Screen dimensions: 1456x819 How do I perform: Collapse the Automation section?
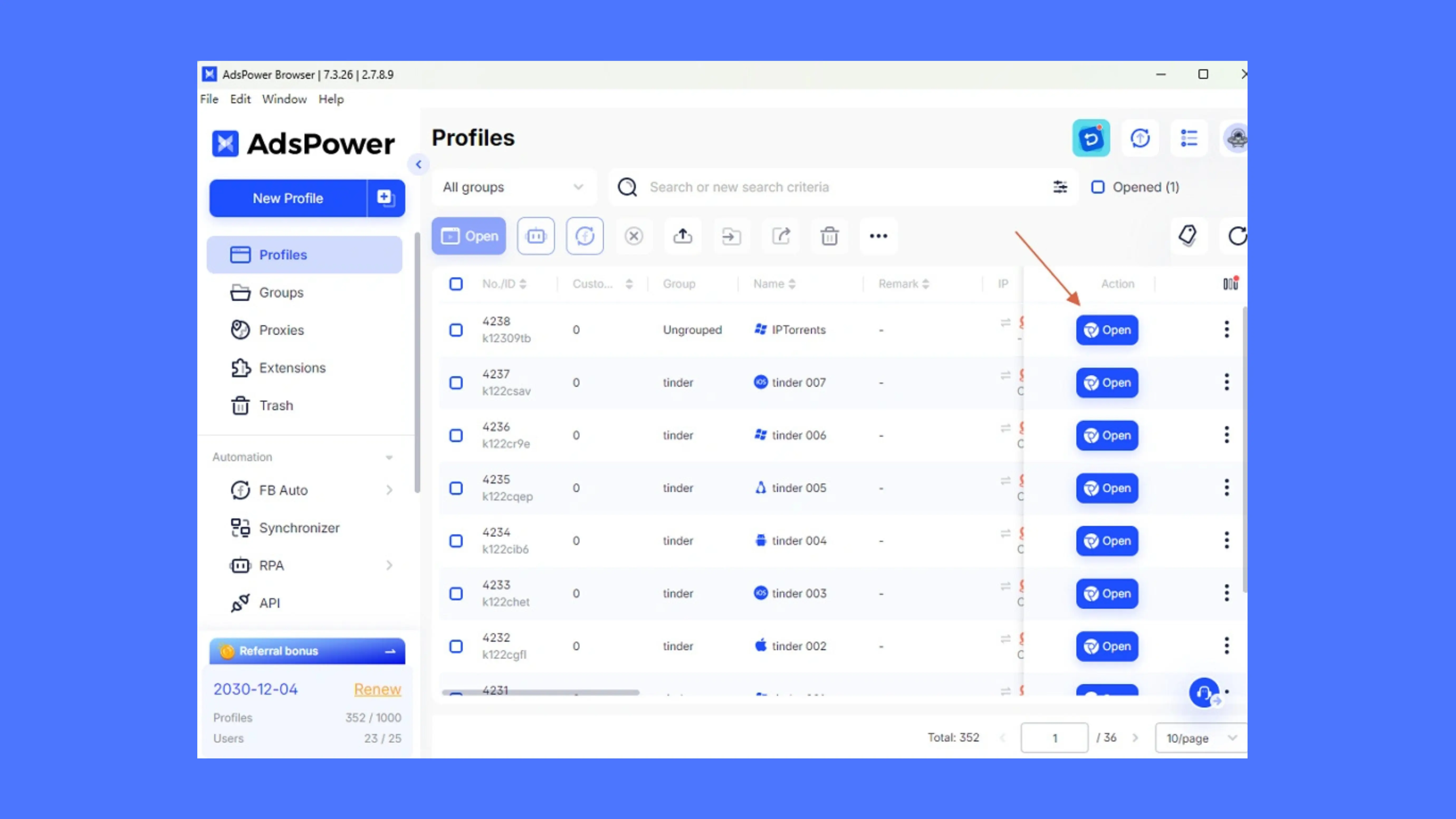click(x=389, y=457)
